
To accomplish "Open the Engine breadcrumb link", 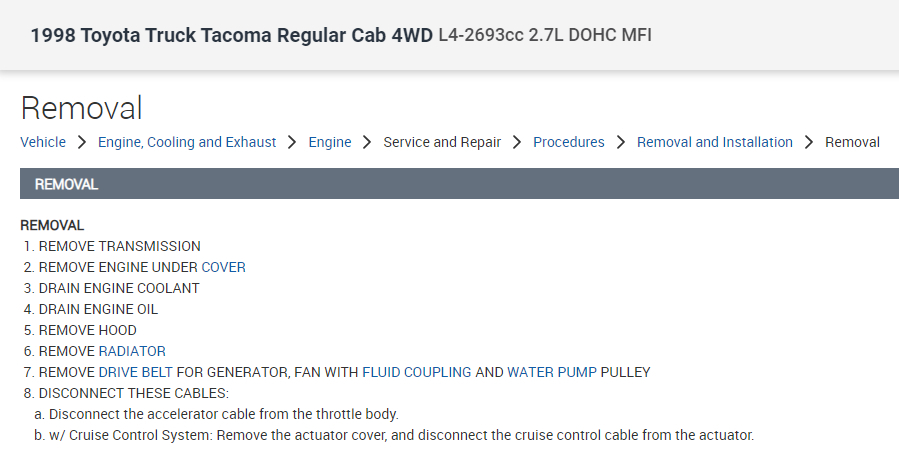I will [330, 142].
